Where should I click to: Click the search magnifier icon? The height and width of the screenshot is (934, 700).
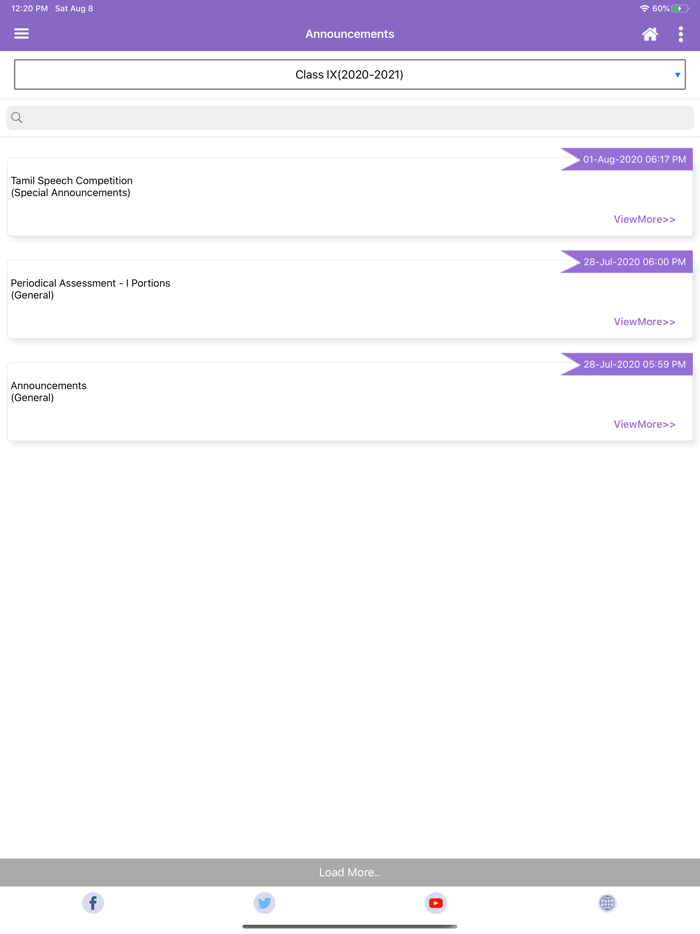coord(16,117)
